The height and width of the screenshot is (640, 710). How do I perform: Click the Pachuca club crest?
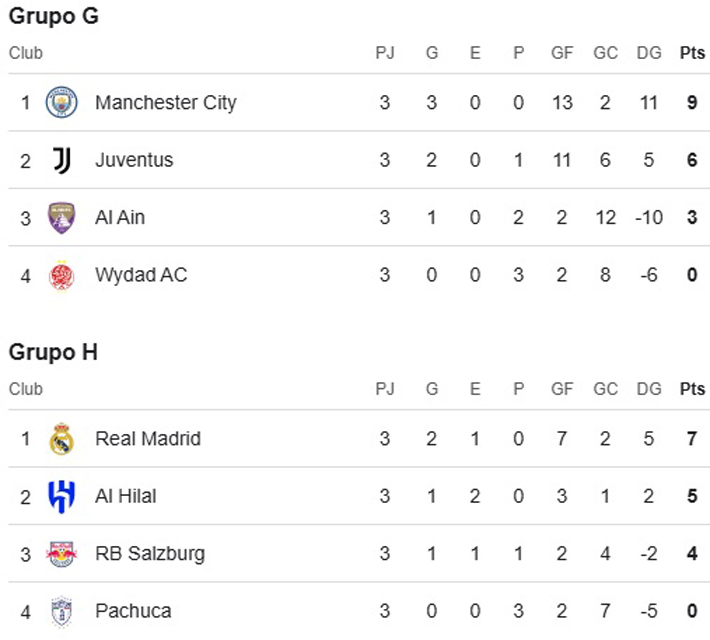[62, 611]
